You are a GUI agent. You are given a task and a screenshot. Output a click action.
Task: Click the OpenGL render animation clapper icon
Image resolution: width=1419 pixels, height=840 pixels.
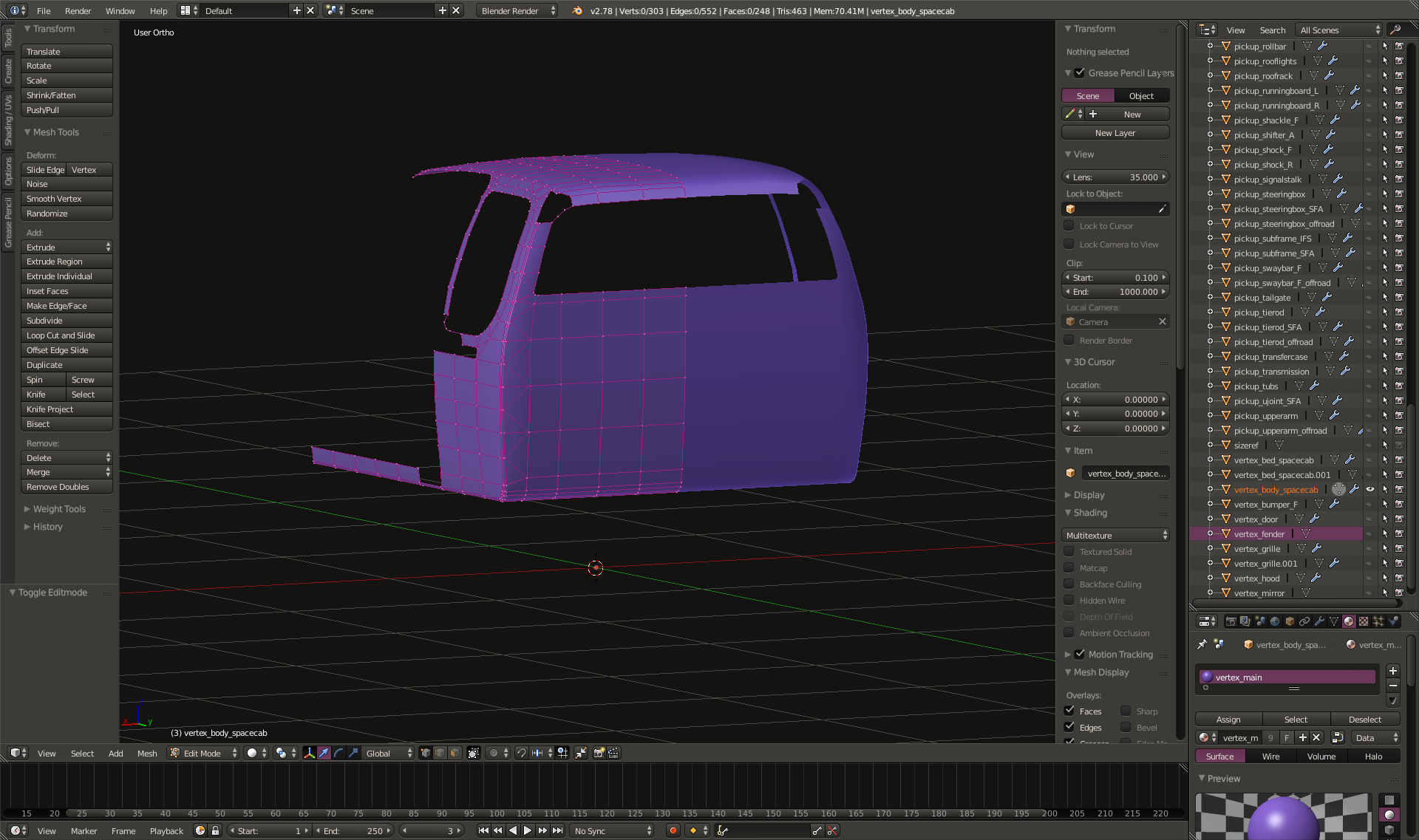[614, 753]
